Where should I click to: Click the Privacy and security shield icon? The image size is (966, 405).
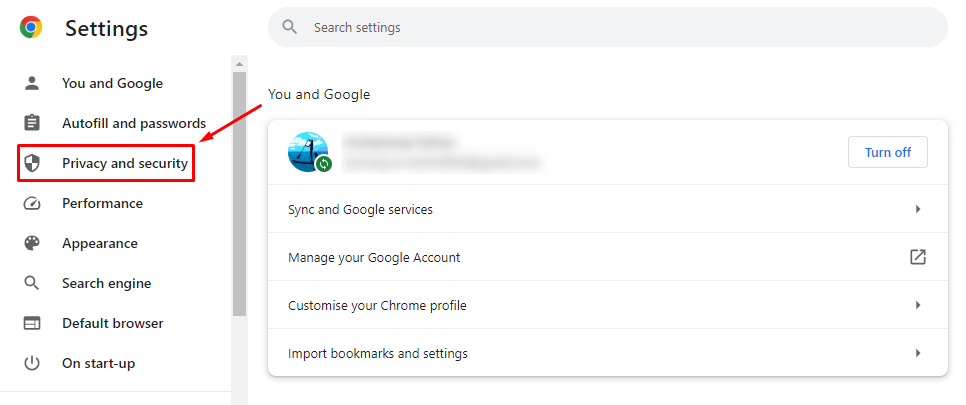pyautogui.click(x=31, y=163)
